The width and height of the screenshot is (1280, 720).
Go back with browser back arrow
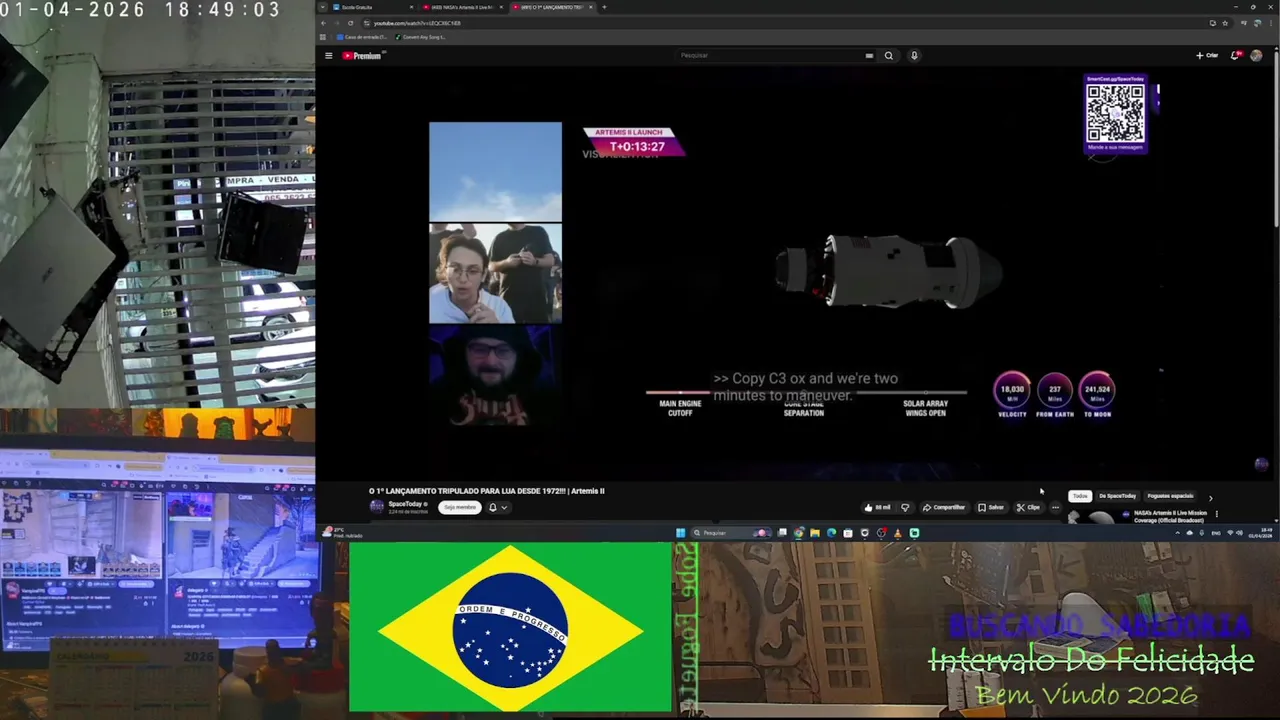pyautogui.click(x=323, y=23)
